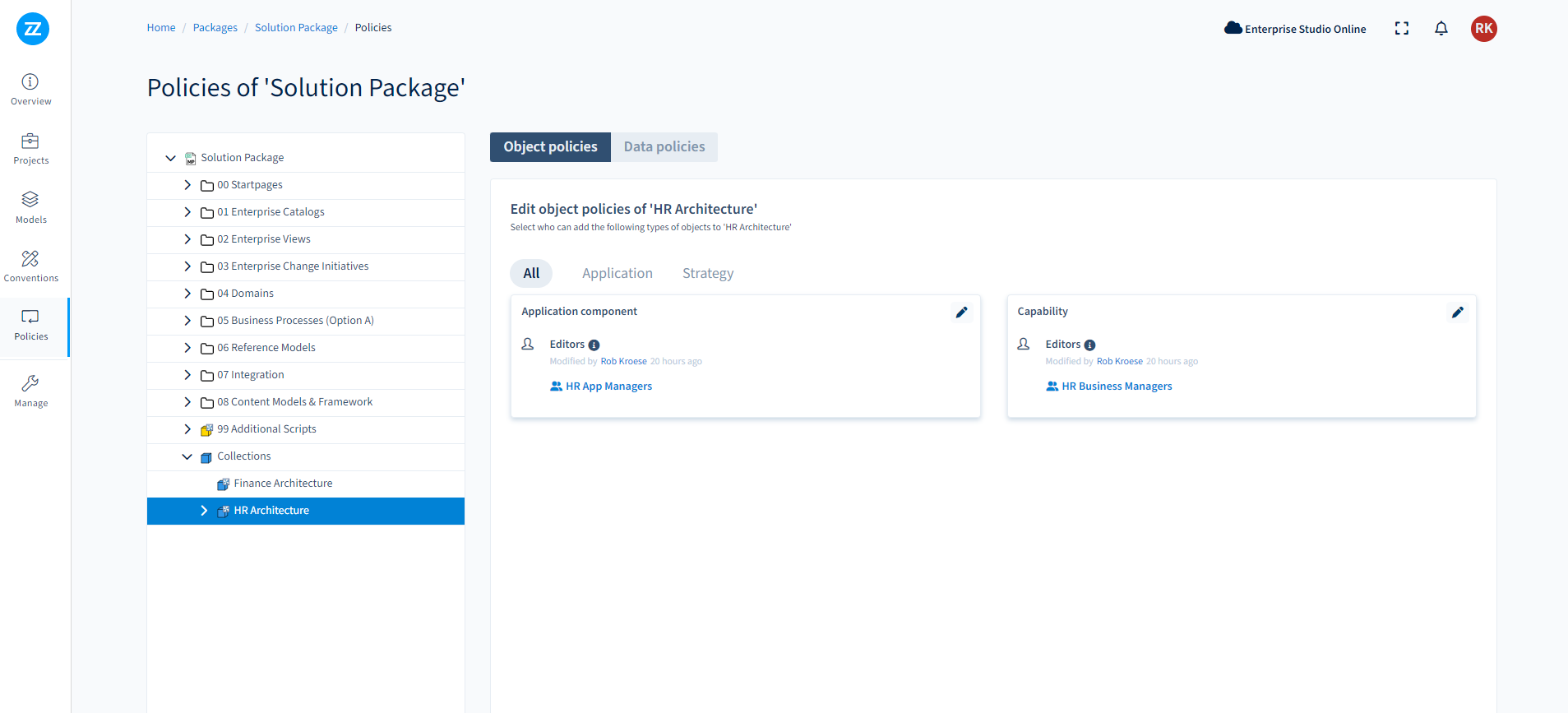Click the Solution Package model icon
Screen dimensions: 1568x713
[x=190, y=158]
